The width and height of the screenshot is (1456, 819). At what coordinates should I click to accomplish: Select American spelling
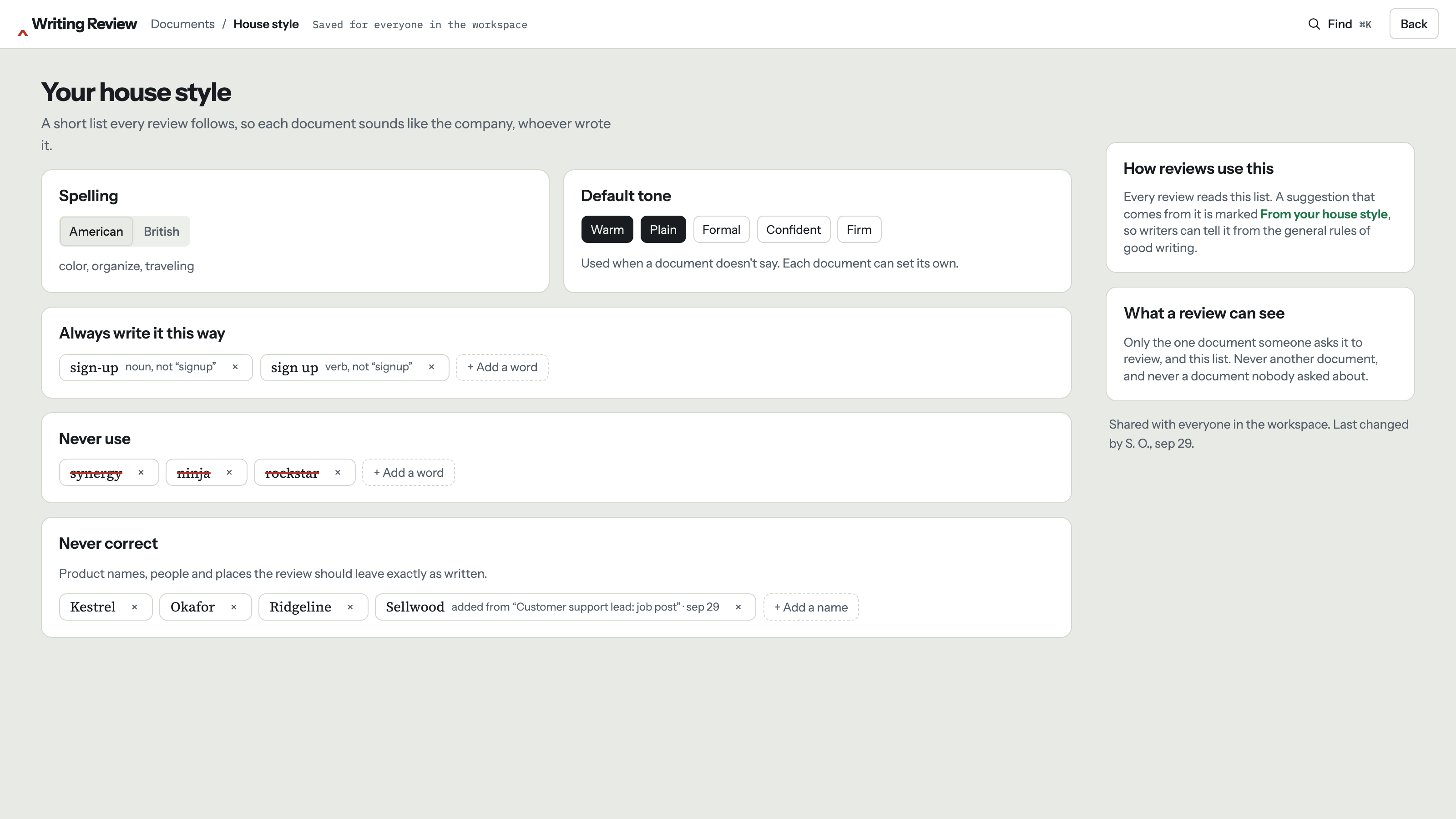96,231
